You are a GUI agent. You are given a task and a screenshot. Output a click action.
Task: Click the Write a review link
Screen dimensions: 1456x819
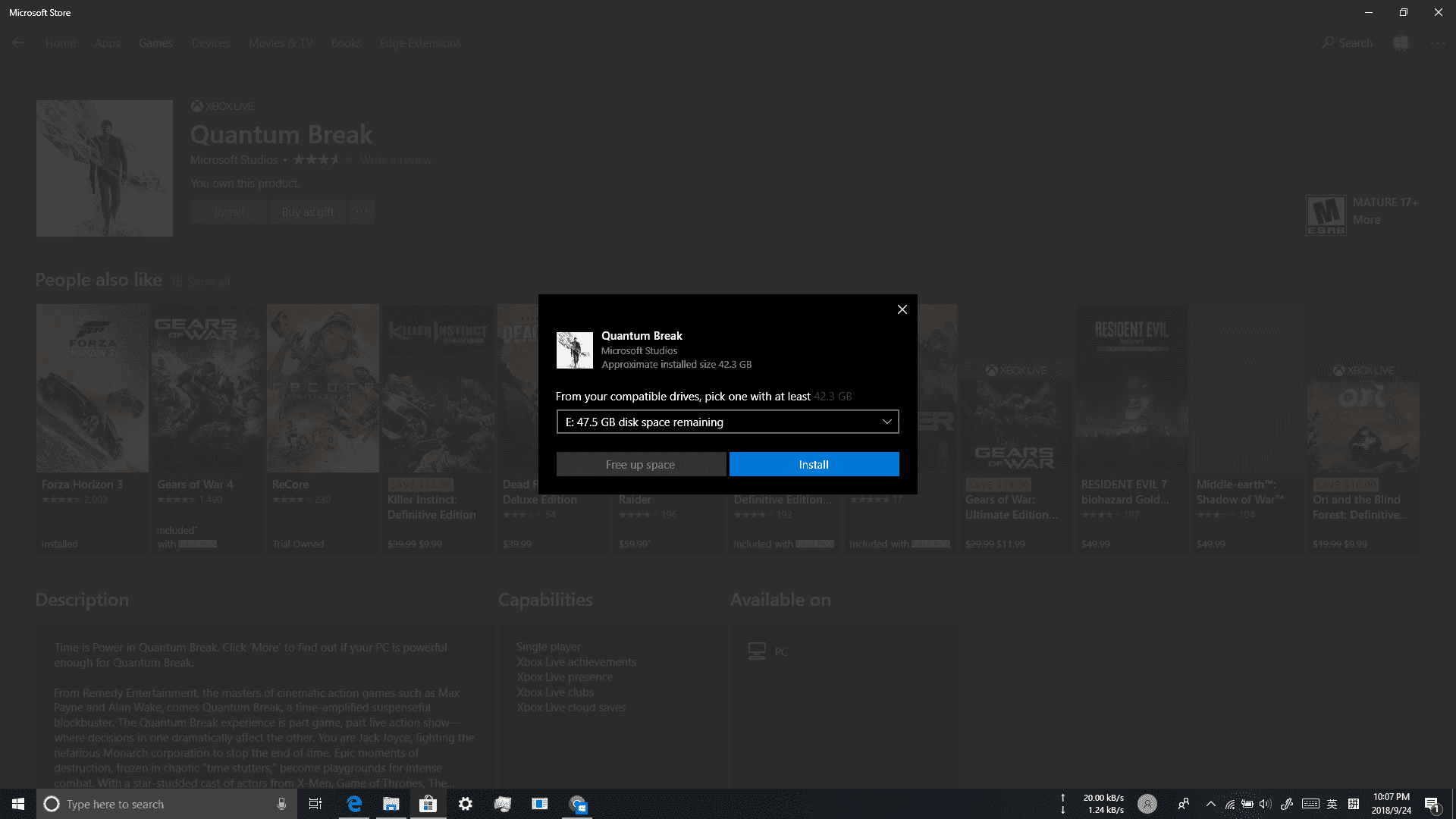[x=396, y=160]
